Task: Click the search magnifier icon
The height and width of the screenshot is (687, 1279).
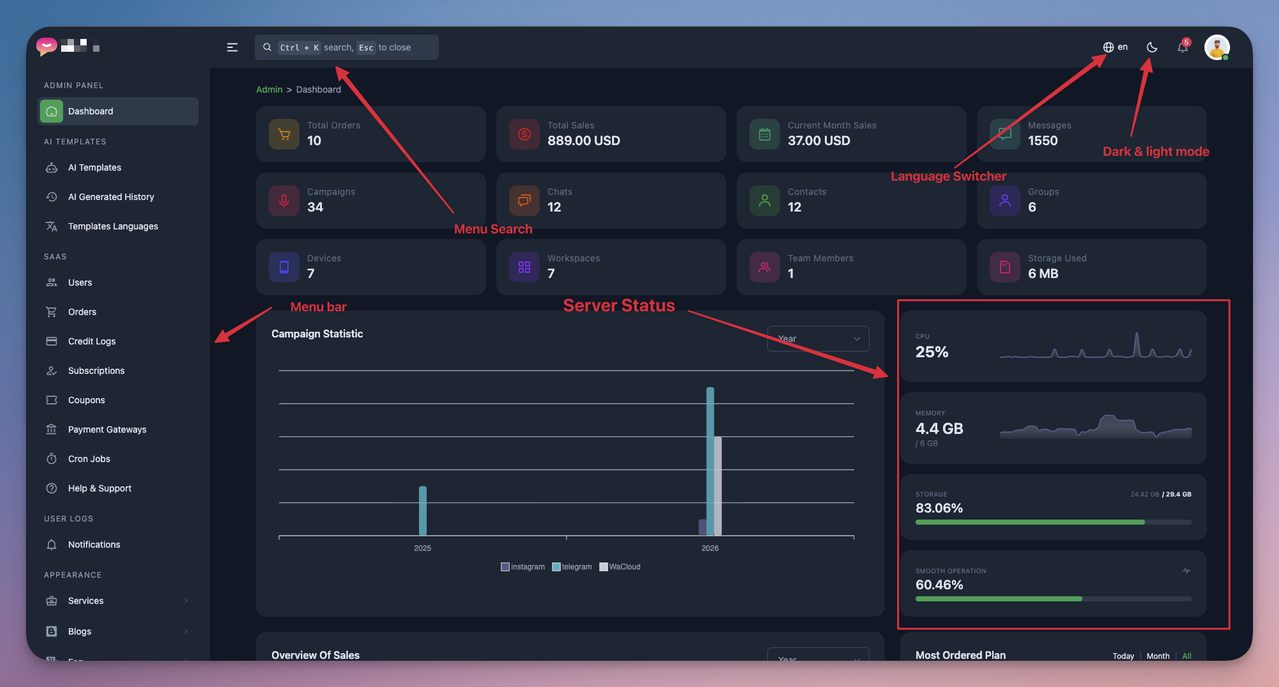Action: coord(267,47)
